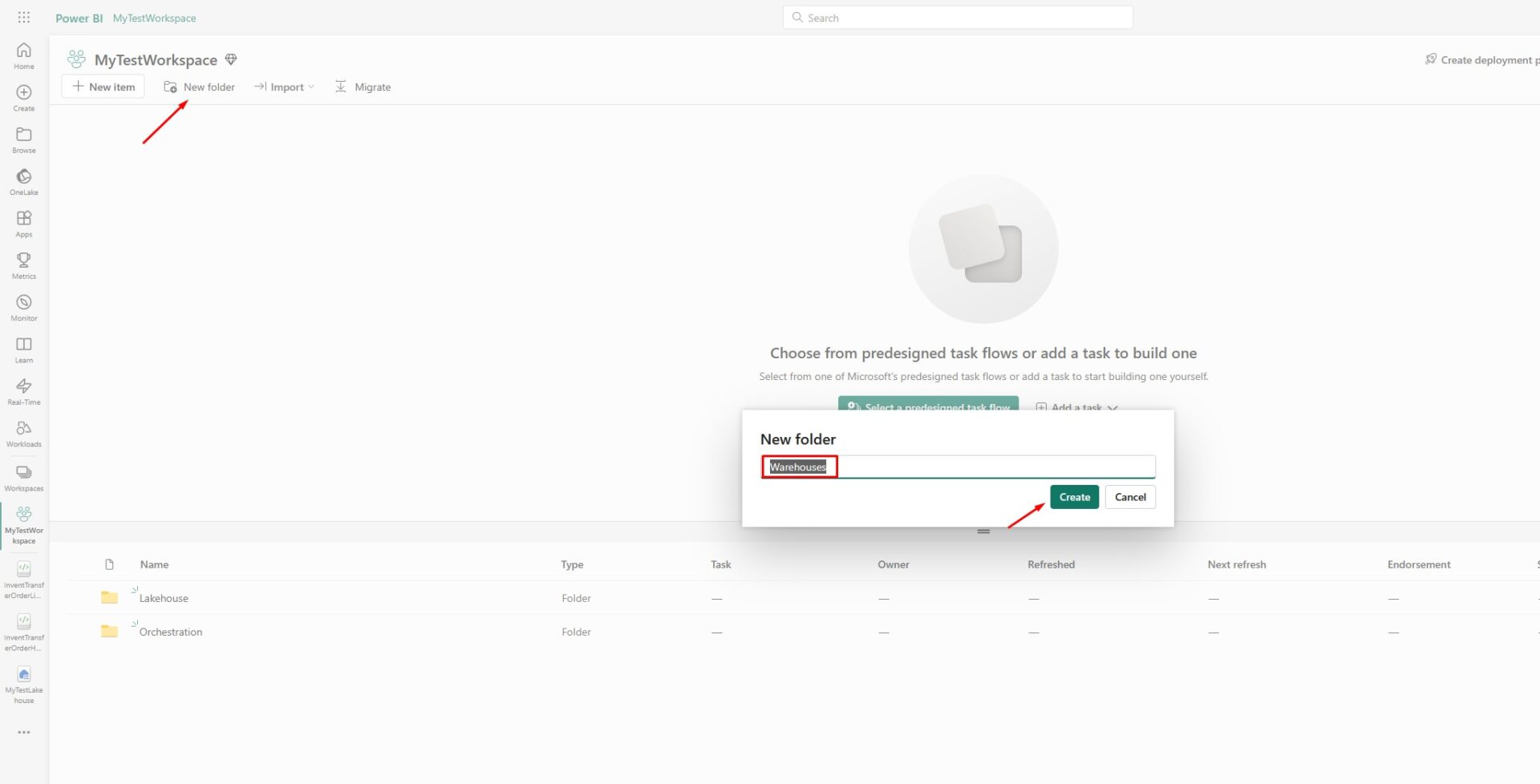
Task: Click the New item button
Action: point(103,87)
